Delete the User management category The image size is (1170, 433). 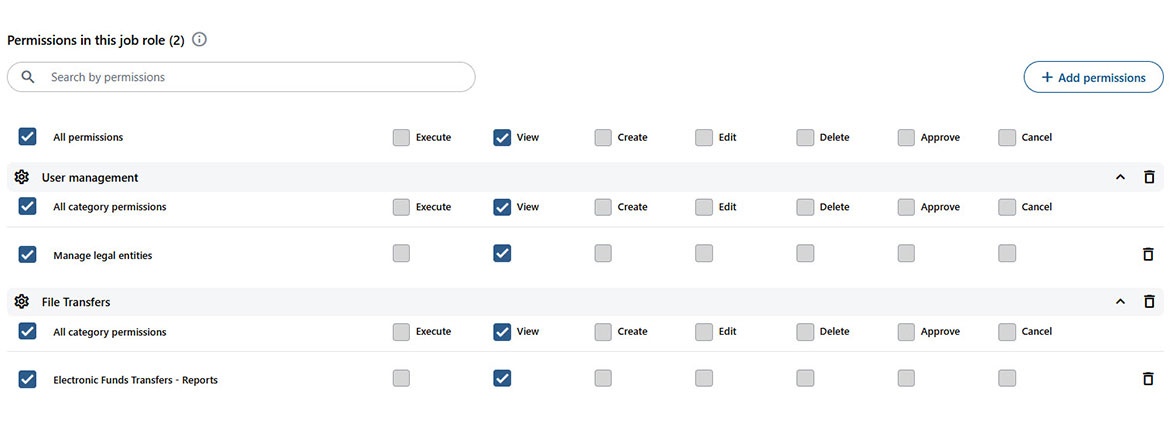(x=1149, y=177)
